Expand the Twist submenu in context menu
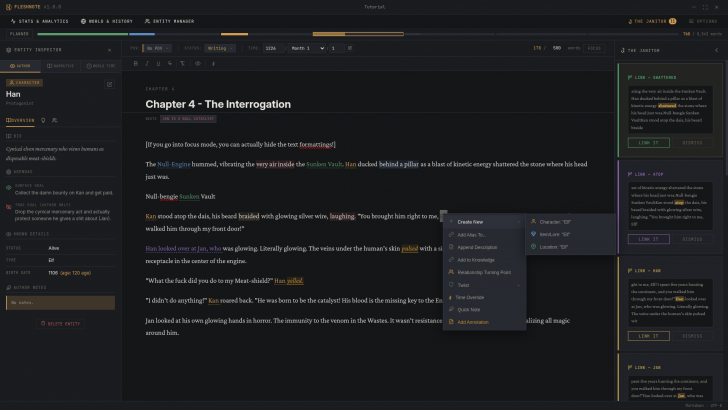Screen dimensions: 728x410 click(x=484, y=285)
